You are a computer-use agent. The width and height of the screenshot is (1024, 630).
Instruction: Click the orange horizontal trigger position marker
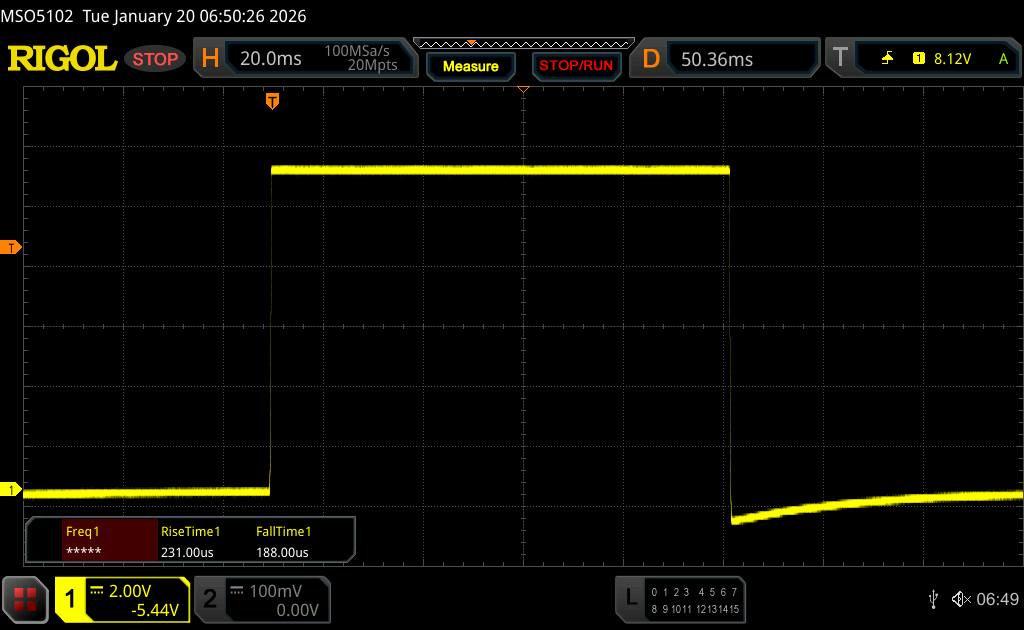point(272,101)
